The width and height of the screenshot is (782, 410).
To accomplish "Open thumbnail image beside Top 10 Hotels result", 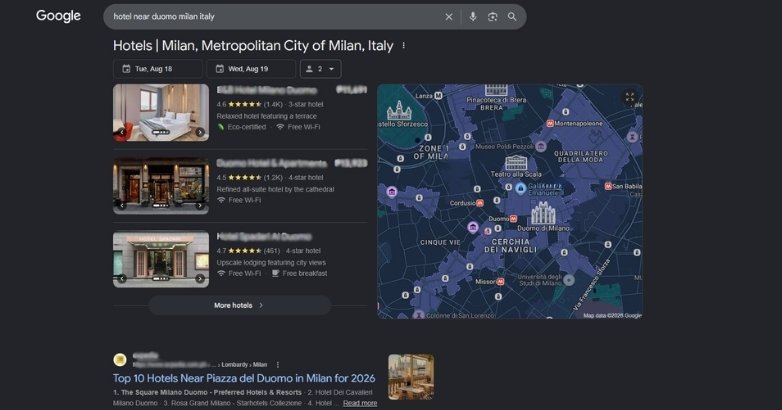I will click(x=411, y=377).
